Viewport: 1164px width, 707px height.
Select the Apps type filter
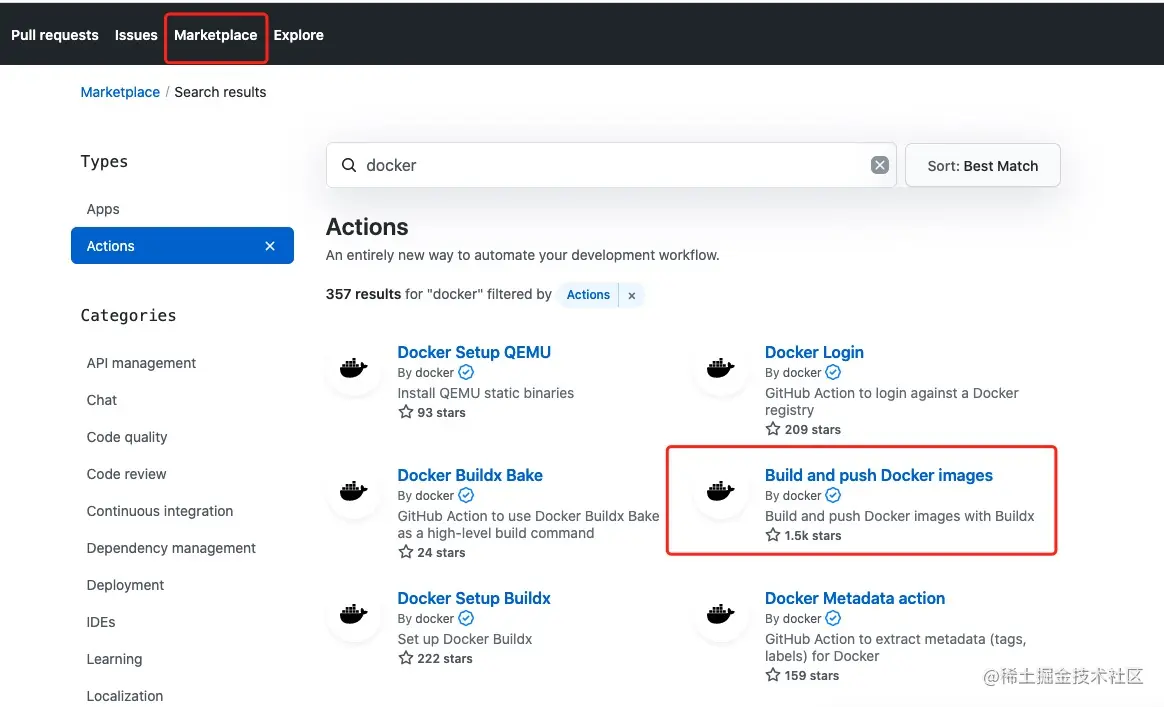[x=103, y=209]
